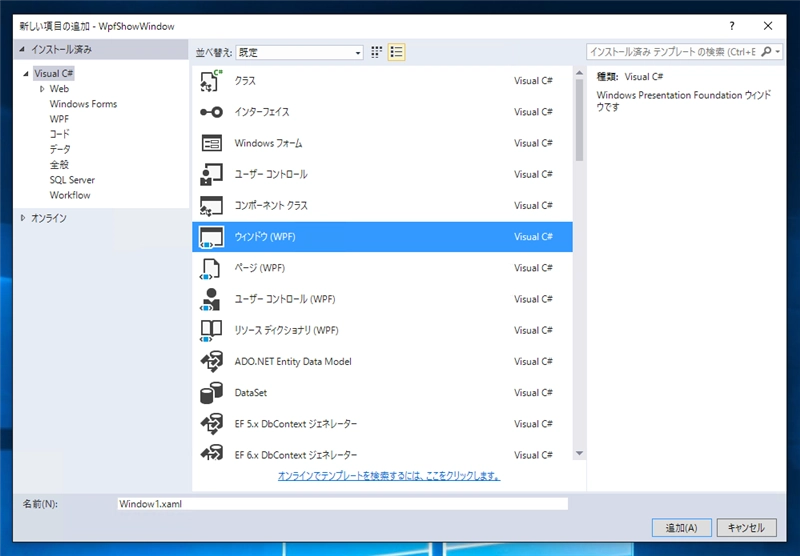The width and height of the screenshot is (800, 556).
Task: Click the リソース ディクショナリ (WPF) icon
Action: pos(211,331)
